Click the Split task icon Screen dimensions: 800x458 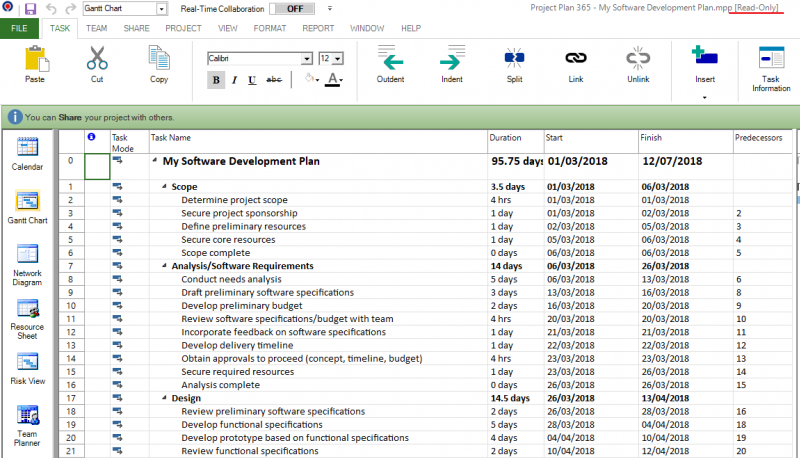click(x=514, y=58)
